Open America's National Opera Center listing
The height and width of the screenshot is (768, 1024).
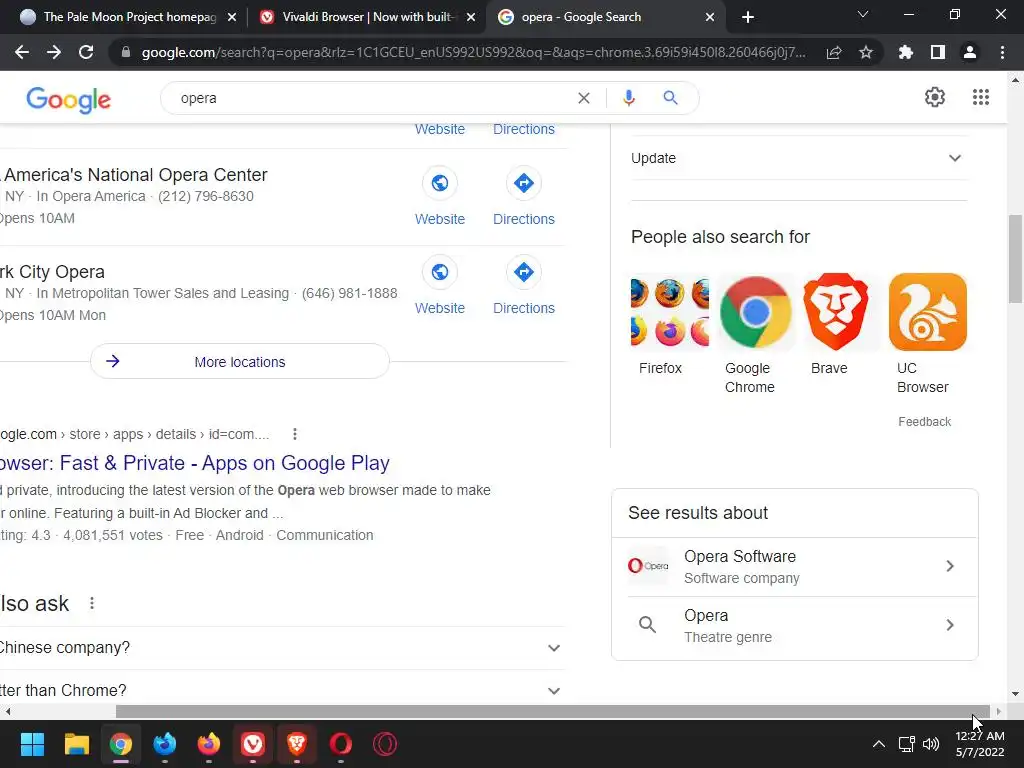point(135,174)
